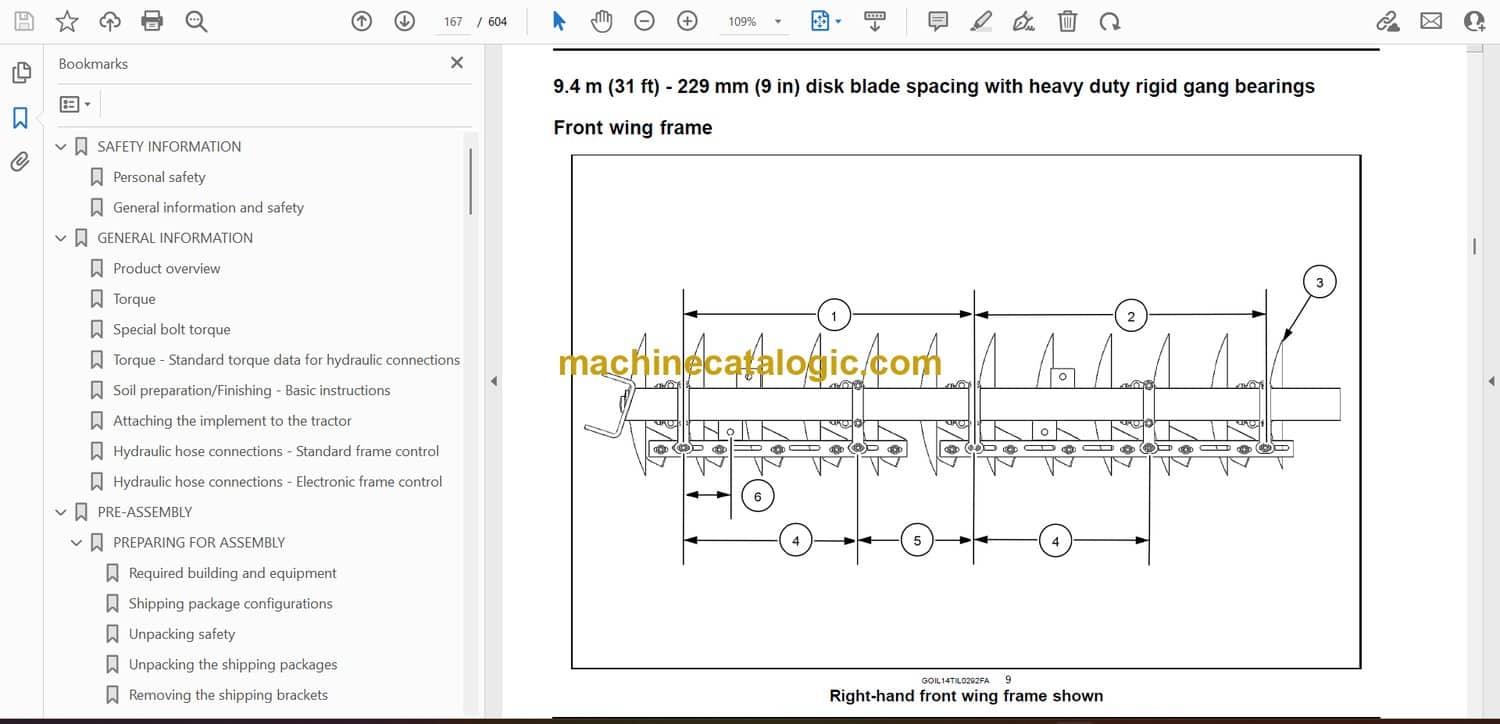The width and height of the screenshot is (1500, 724).
Task: Send the file by email
Action: (x=1431, y=21)
